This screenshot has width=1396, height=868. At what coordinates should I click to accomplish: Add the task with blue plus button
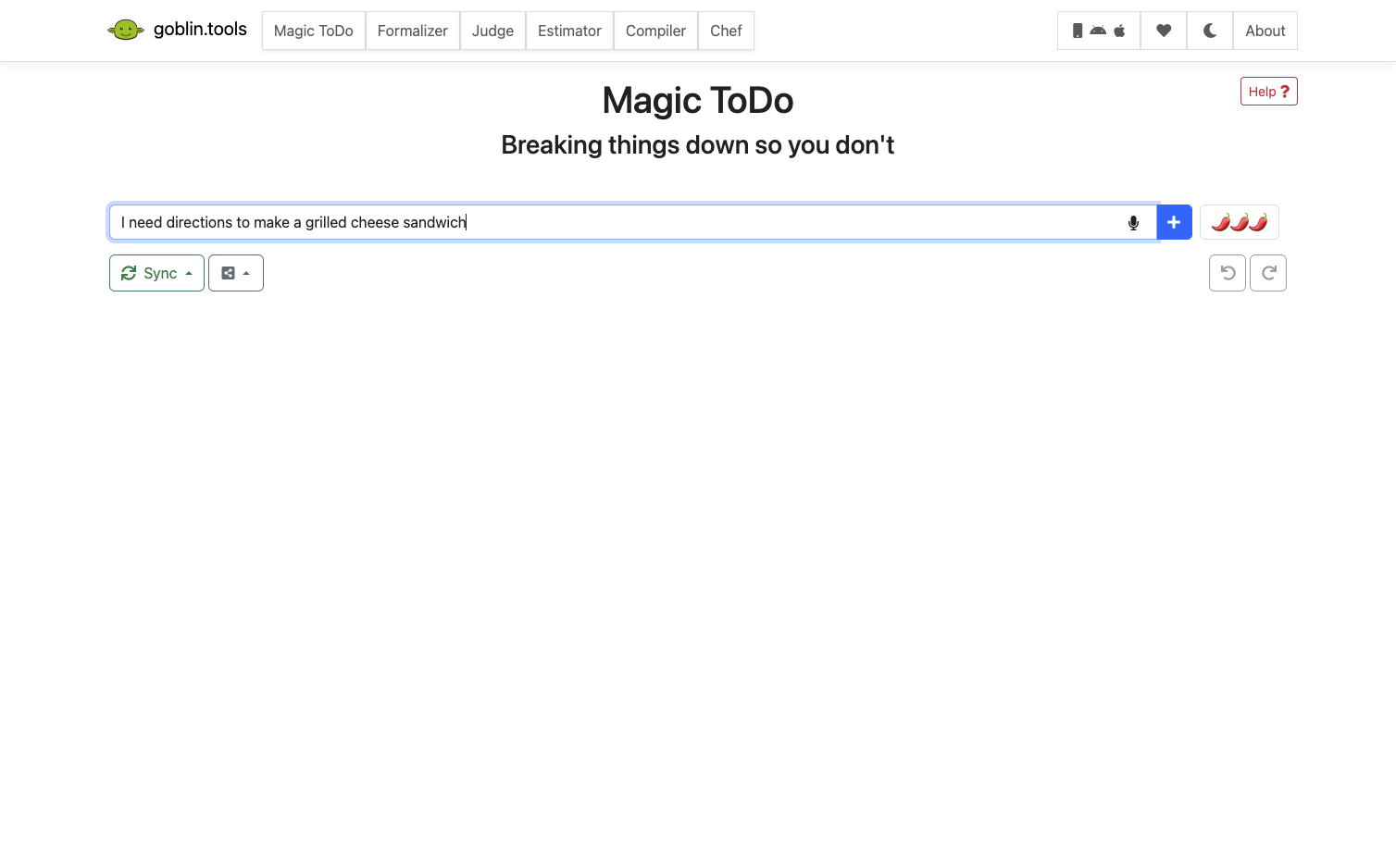[1174, 222]
